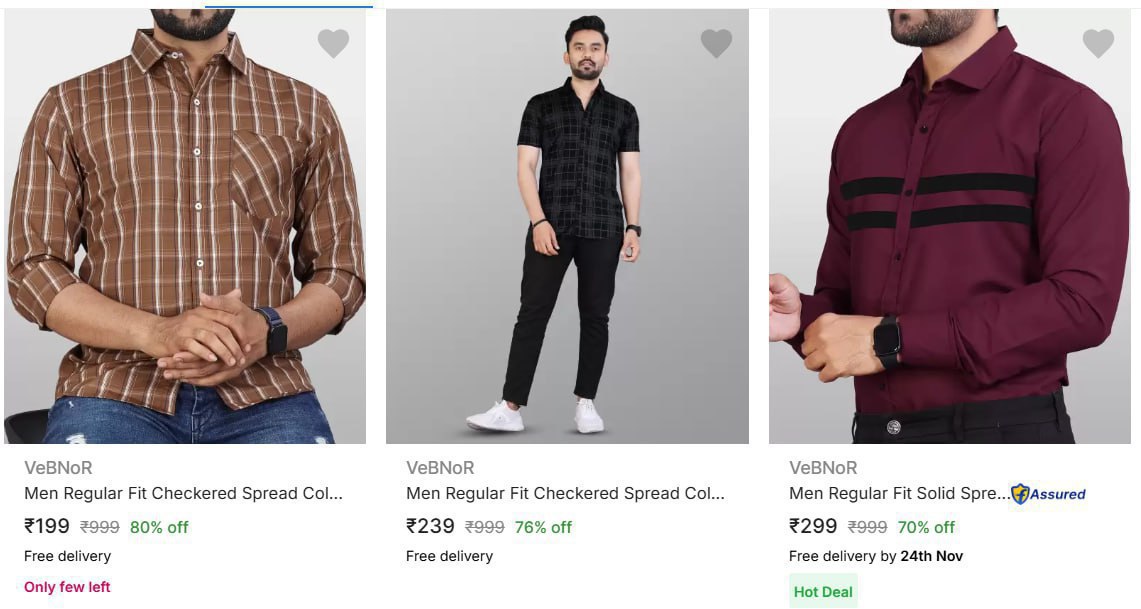This screenshot has width=1141, height=609.
Task: Click VeBNoR brand name under brown shirt
Action: click(58, 467)
